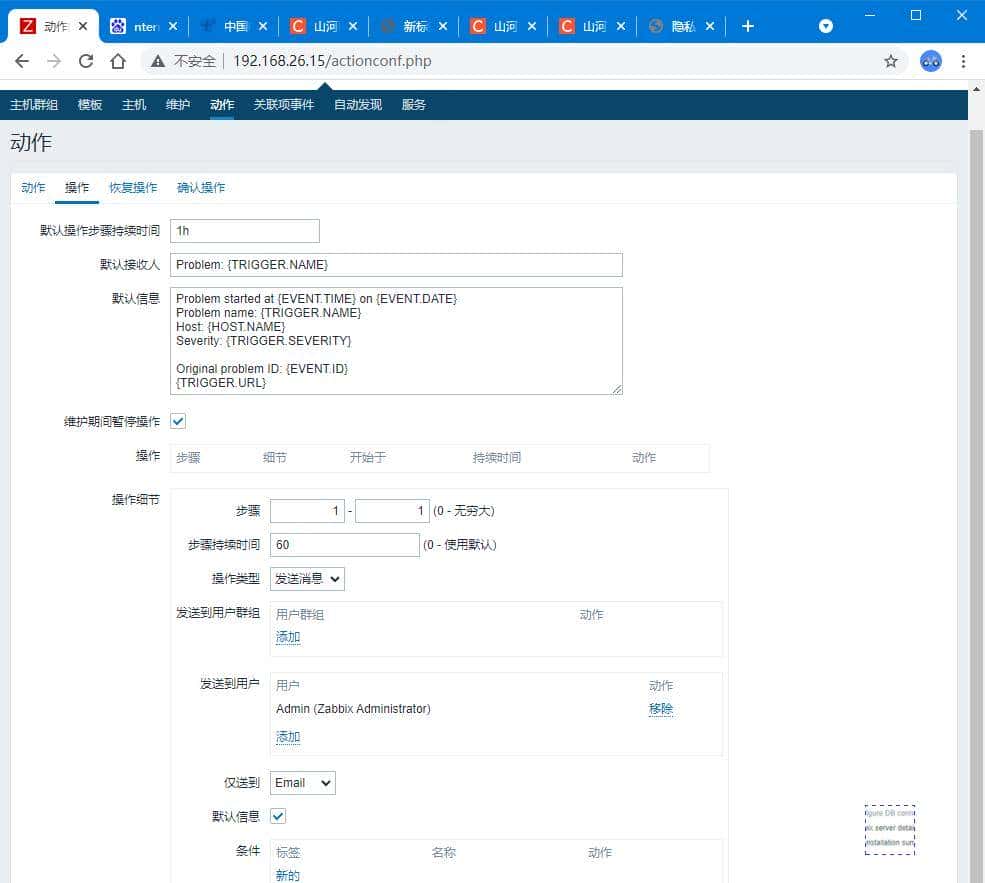Switch to the 恢复操作 tab
985x883 pixels.
(134, 187)
